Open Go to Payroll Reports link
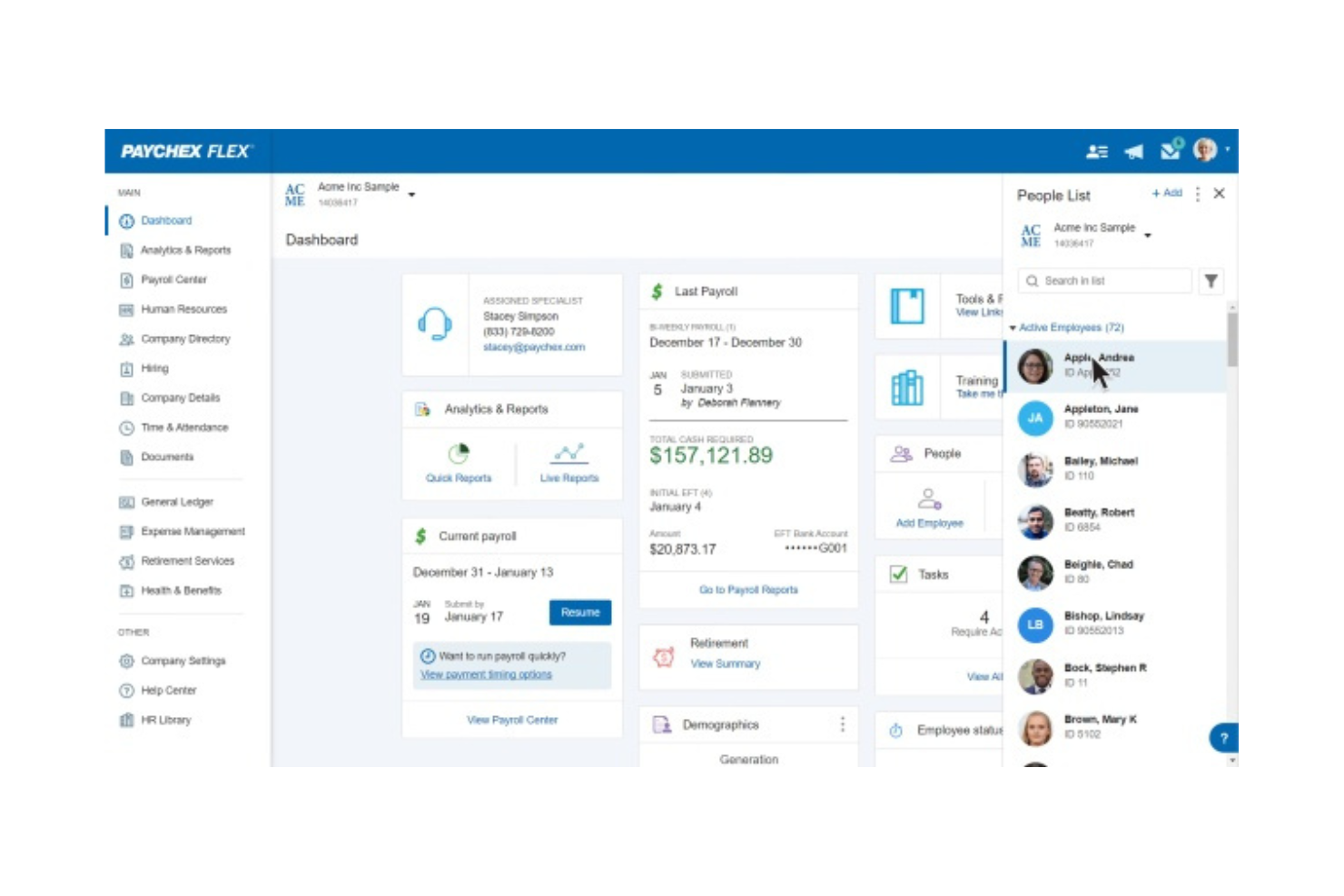 coord(748,590)
